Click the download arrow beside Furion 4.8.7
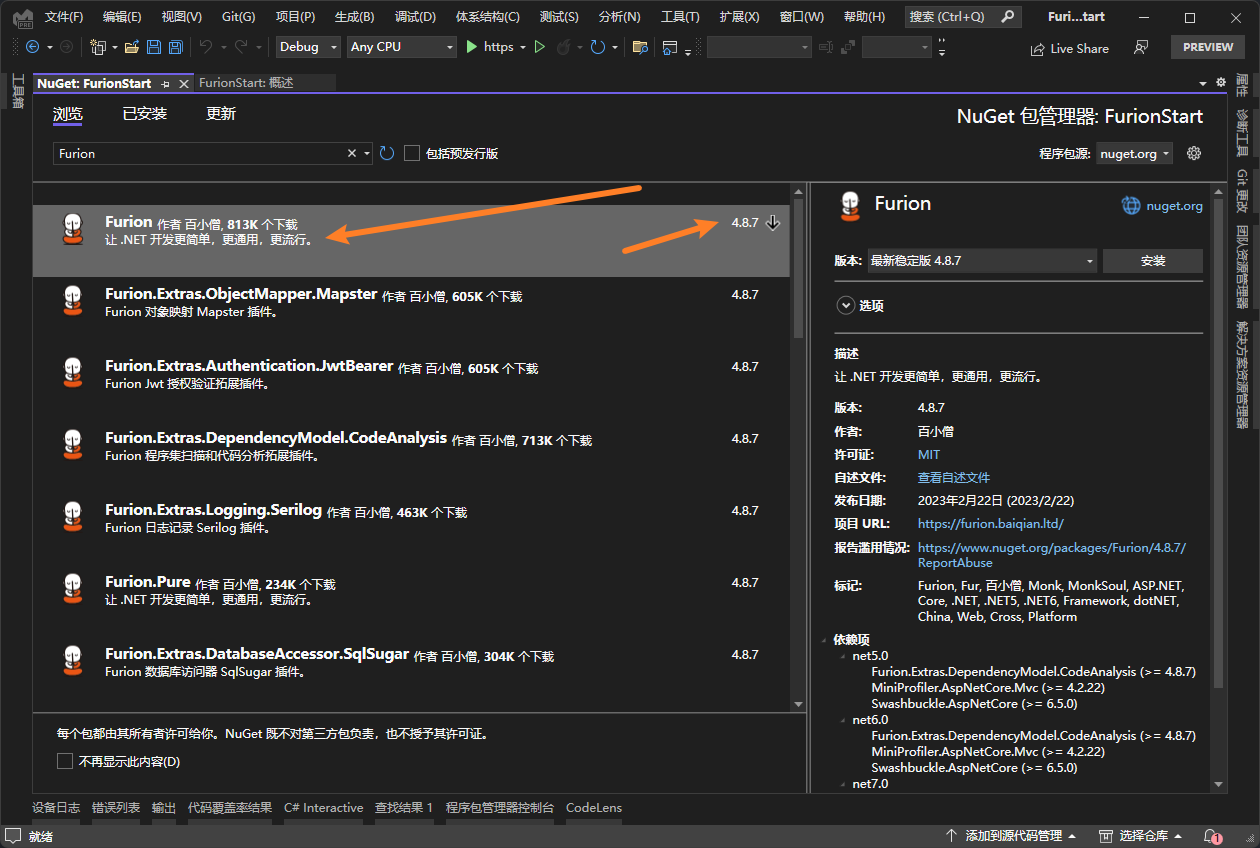Viewport: 1260px width, 848px height. click(772, 223)
